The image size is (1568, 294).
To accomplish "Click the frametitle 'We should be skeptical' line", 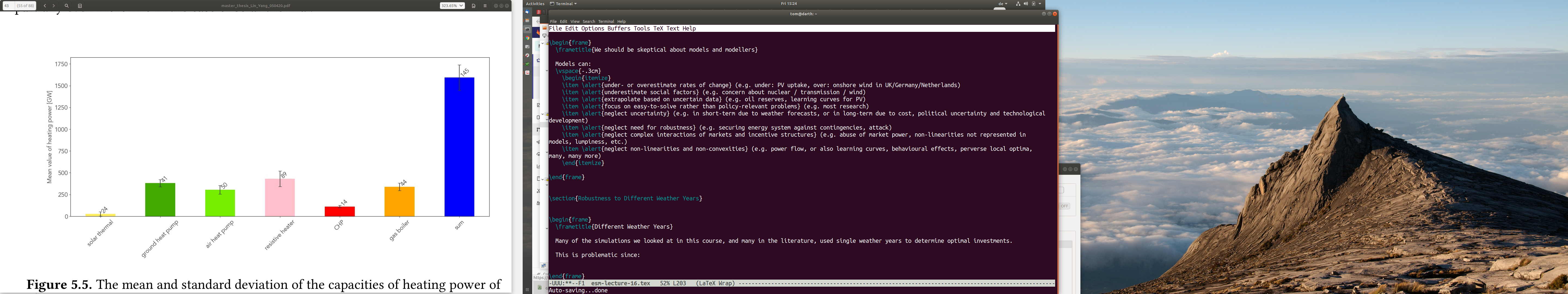I will click(x=657, y=50).
